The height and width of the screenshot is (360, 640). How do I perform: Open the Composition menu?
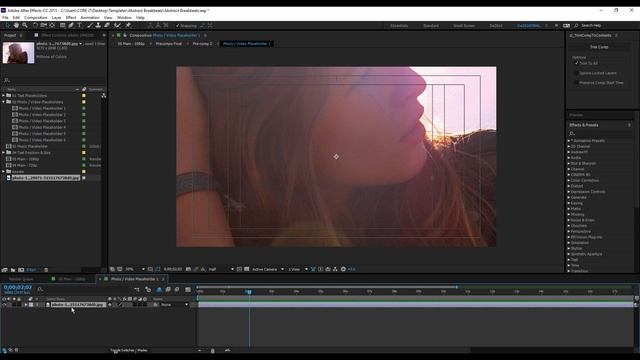[x=36, y=18]
